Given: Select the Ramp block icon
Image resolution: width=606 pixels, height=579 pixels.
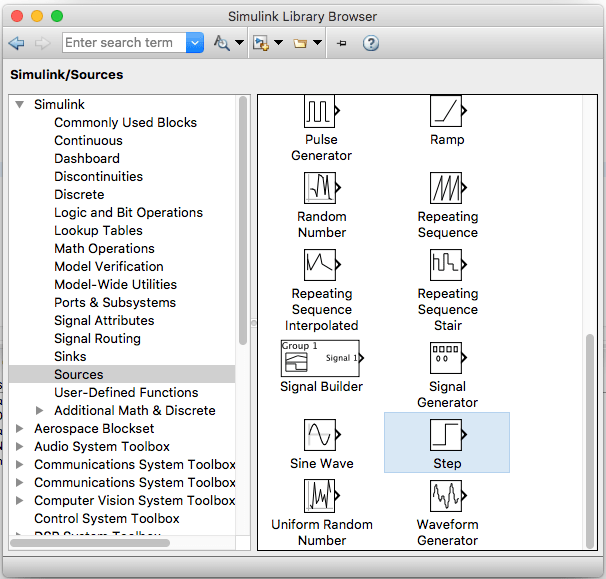Looking at the screenshot, I should (448, 111).
